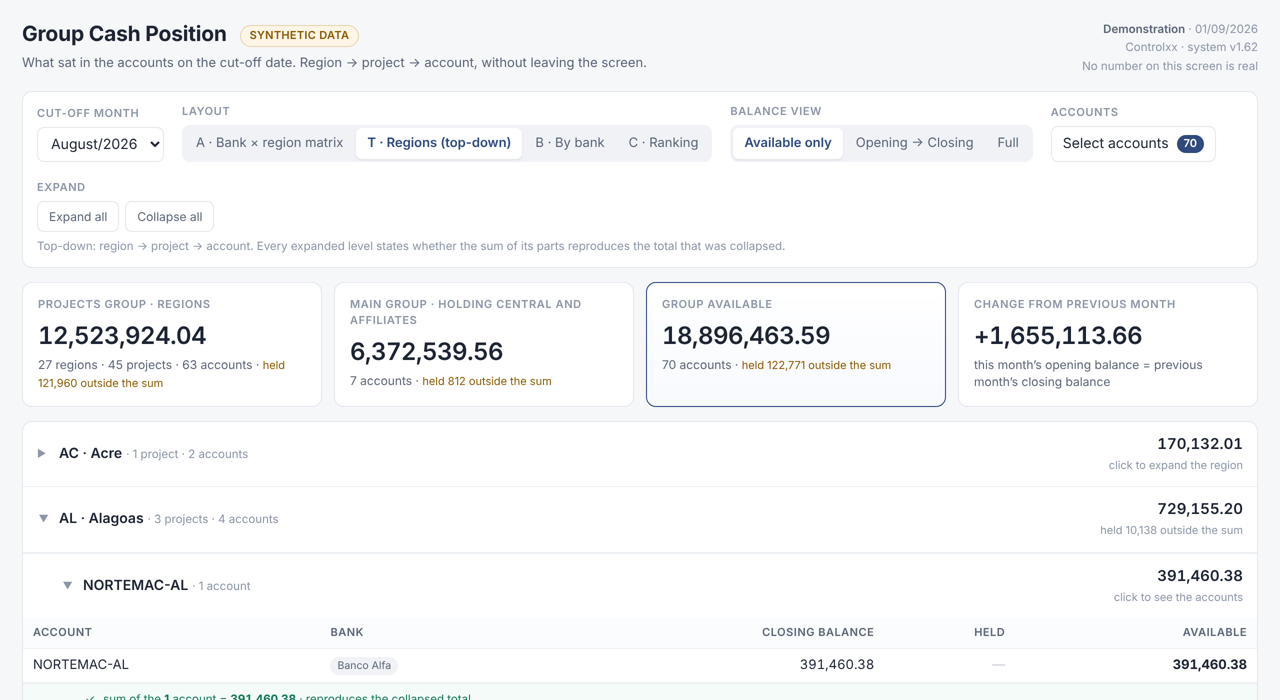
Task: Click the 70 accounts count badge
Action: click(1190, 144)
